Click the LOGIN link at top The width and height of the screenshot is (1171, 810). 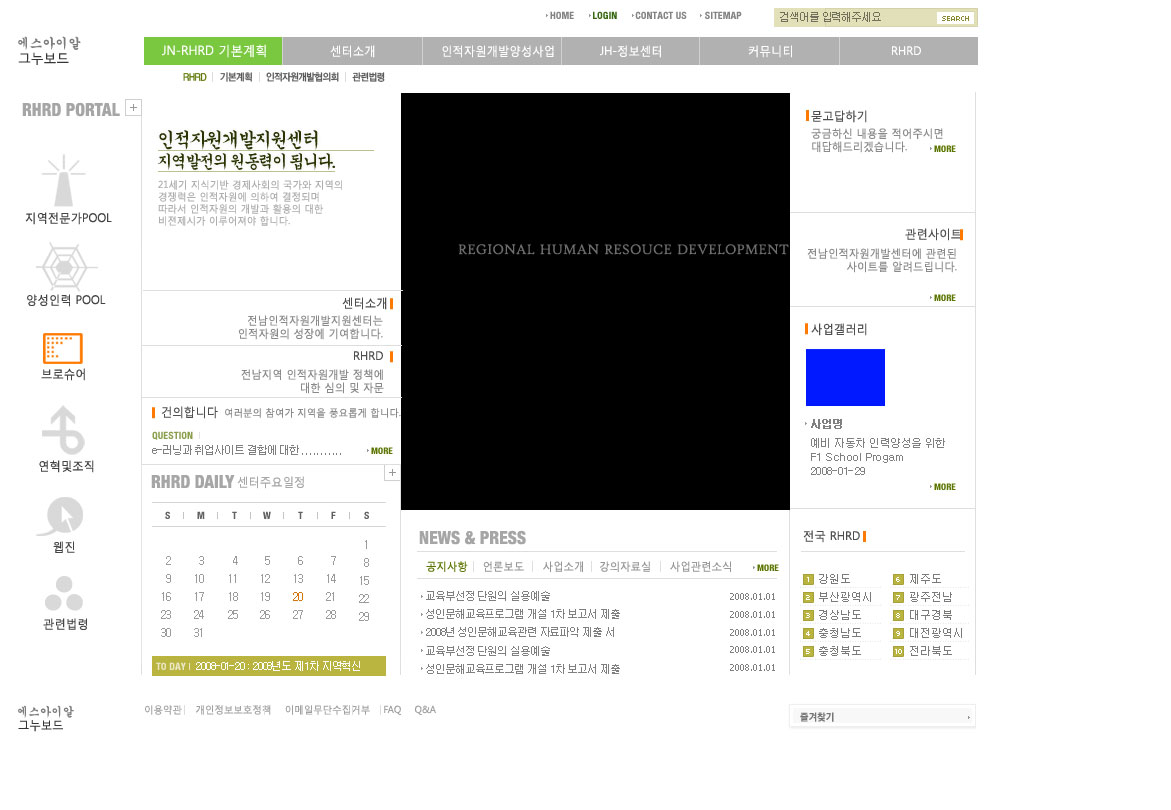(603, 16)
